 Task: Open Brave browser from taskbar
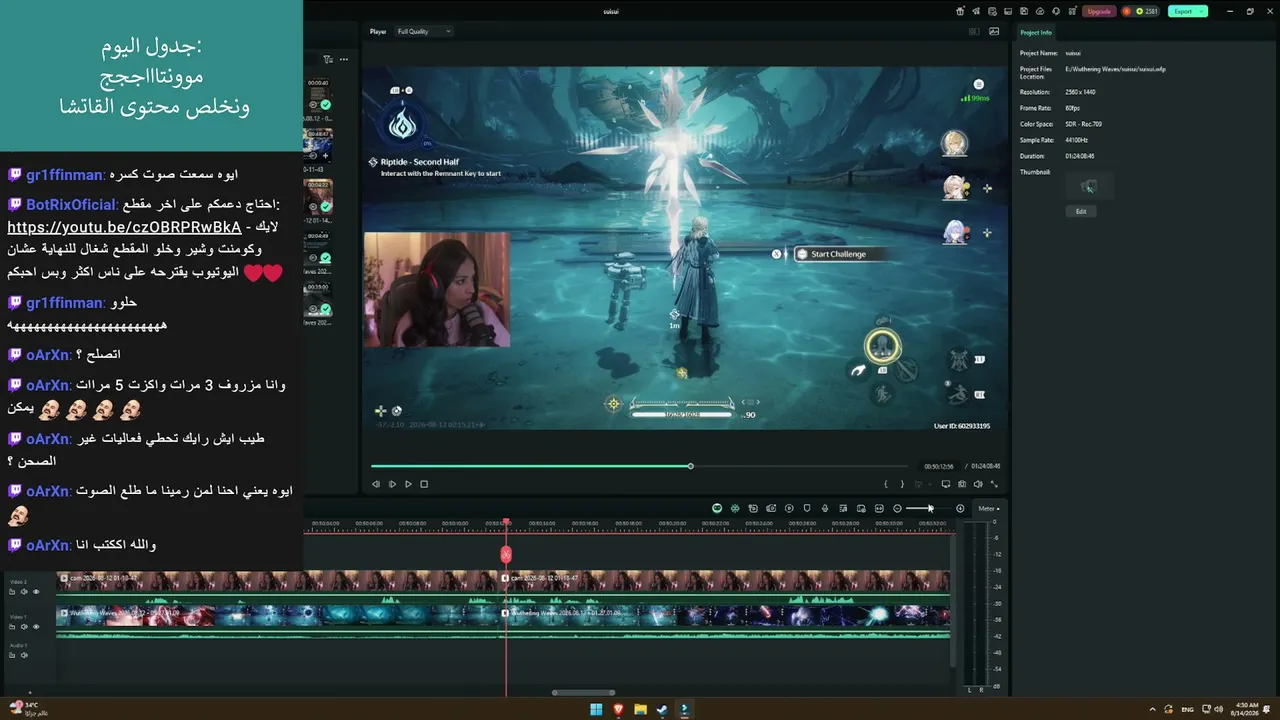coord(618,710)
